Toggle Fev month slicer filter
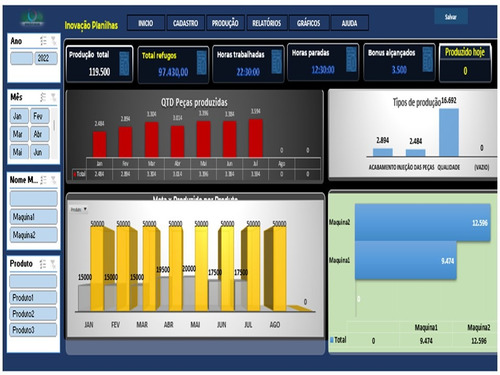The height and width of the screenshot is (375, 500). tap(40, 116)
